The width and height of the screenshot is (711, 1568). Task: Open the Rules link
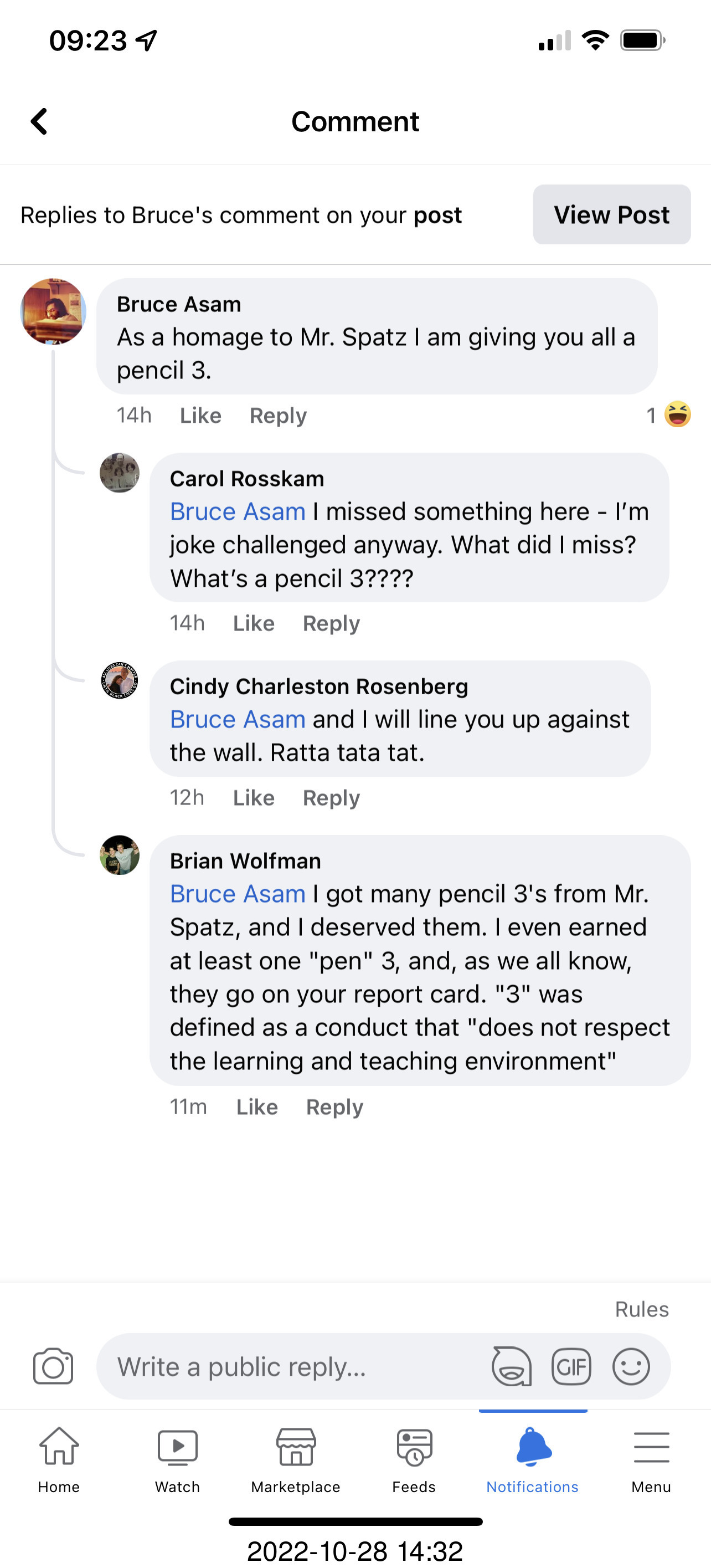(x=642, y=1309)
